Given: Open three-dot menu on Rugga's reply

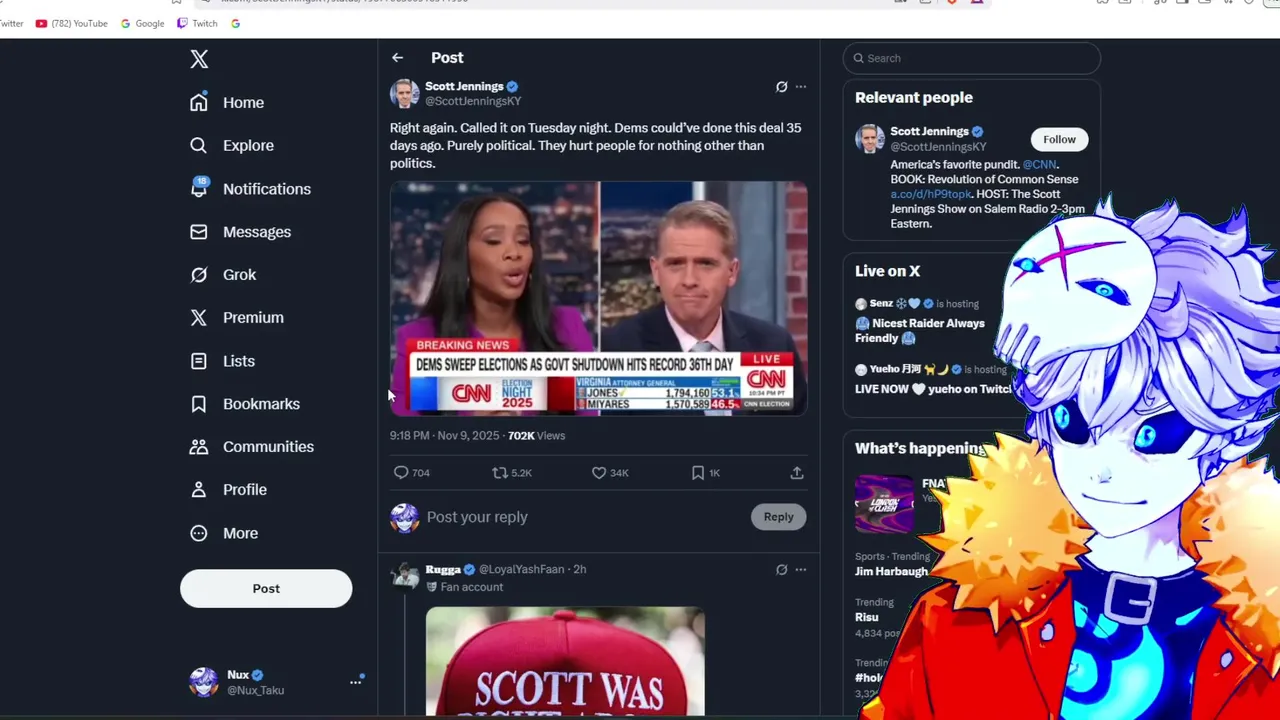Looking at the screenshot, I should tap(801, 570).
